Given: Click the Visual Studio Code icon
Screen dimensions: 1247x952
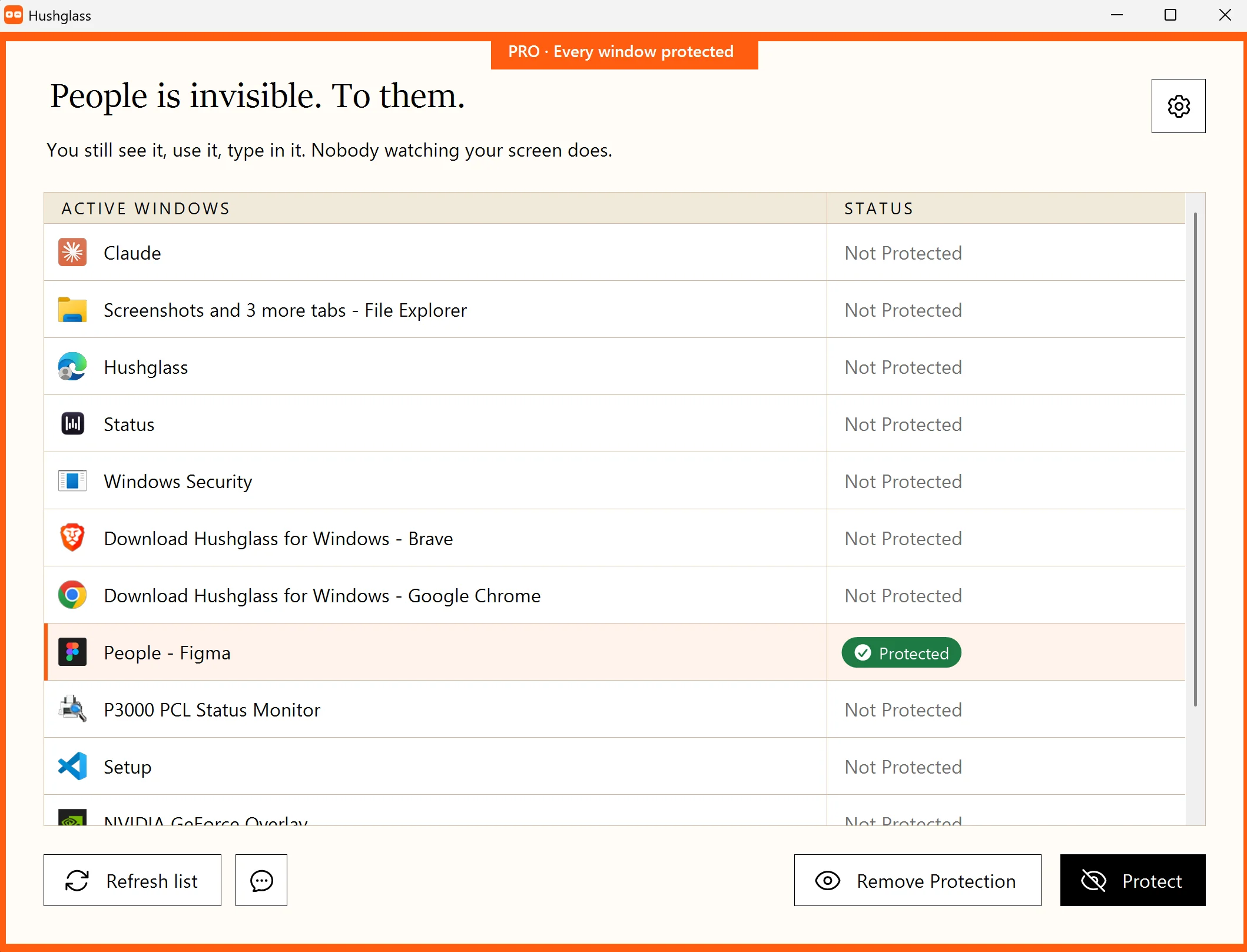Looking at the screenshot, I should pyautogui.click(x=72, y=767).
